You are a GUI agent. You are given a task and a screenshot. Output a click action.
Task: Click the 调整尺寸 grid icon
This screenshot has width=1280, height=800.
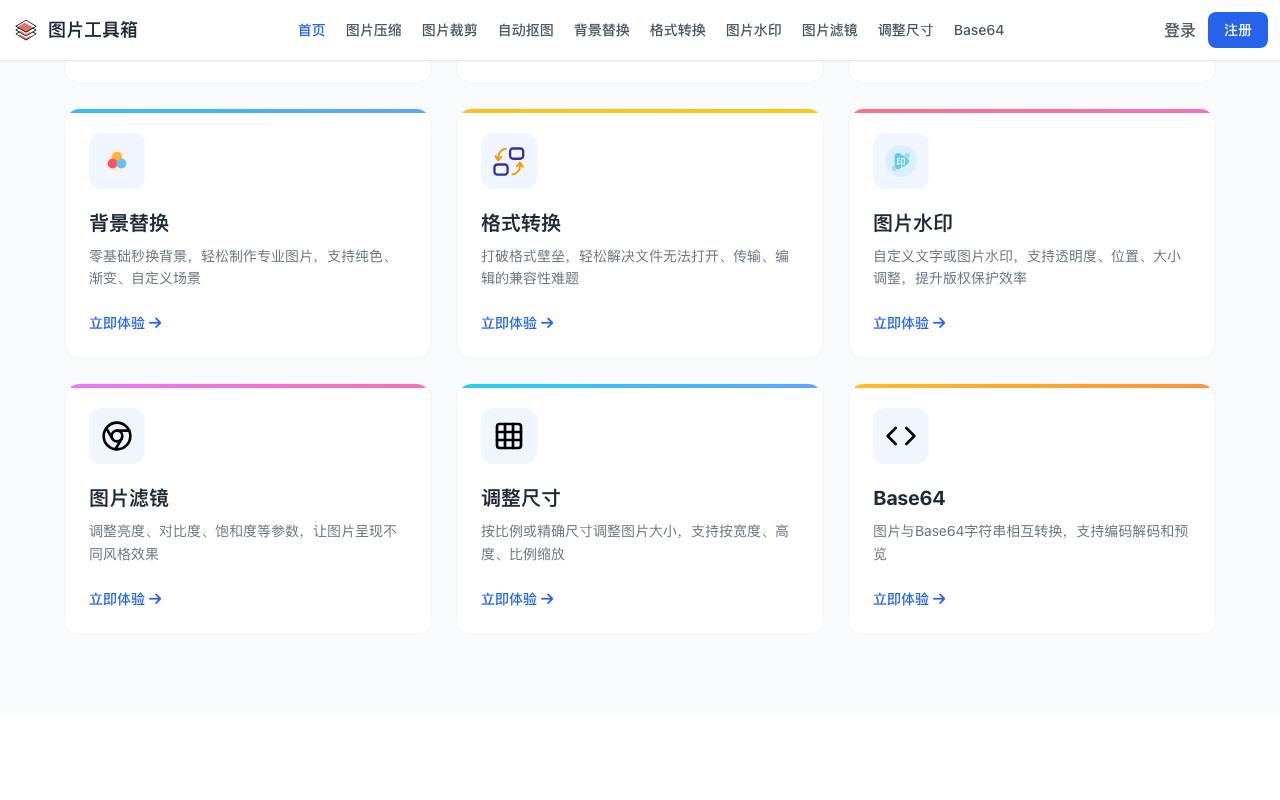click(509, 436)
